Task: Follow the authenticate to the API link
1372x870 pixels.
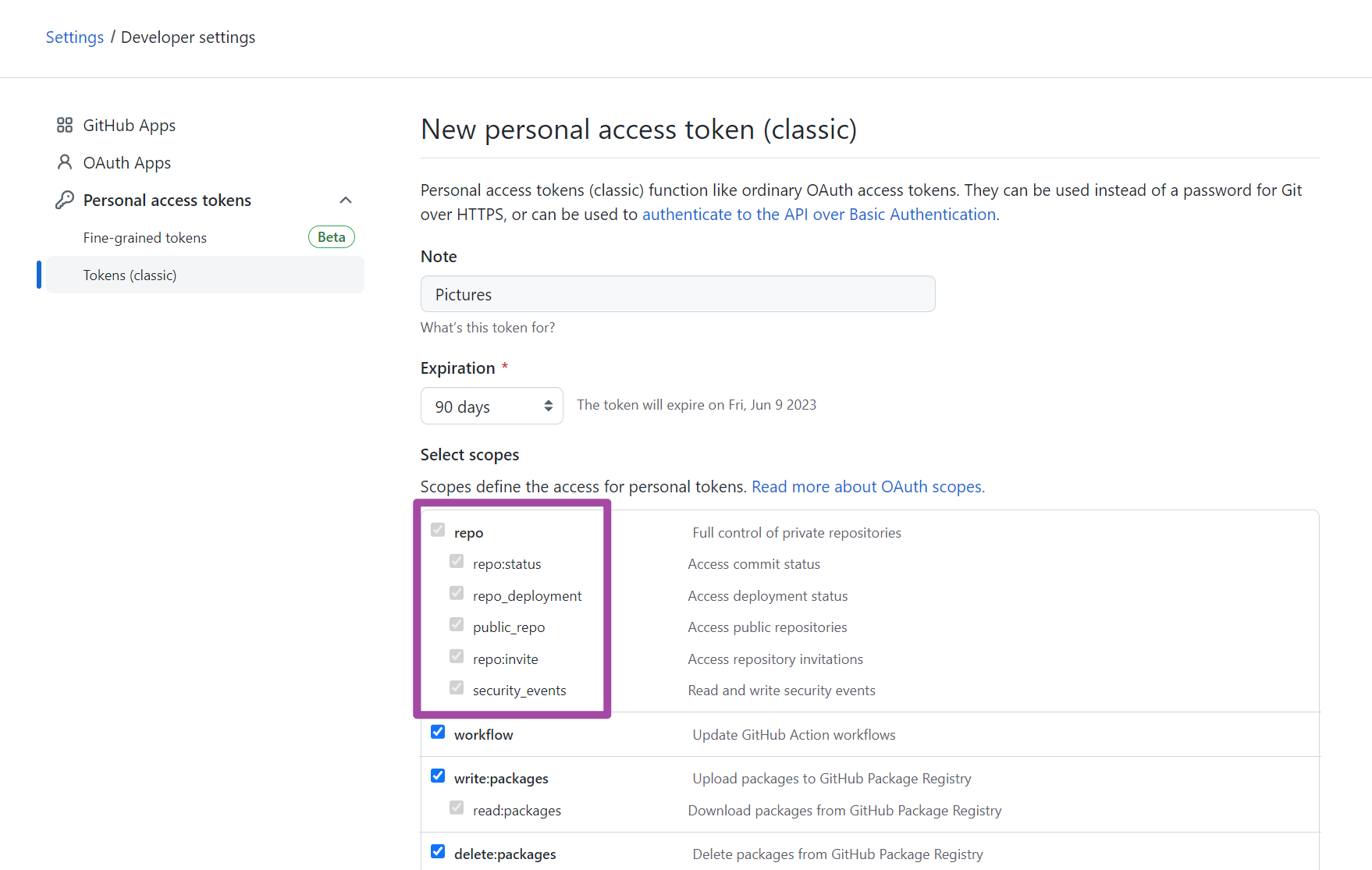Action: (x=819, y=215)
